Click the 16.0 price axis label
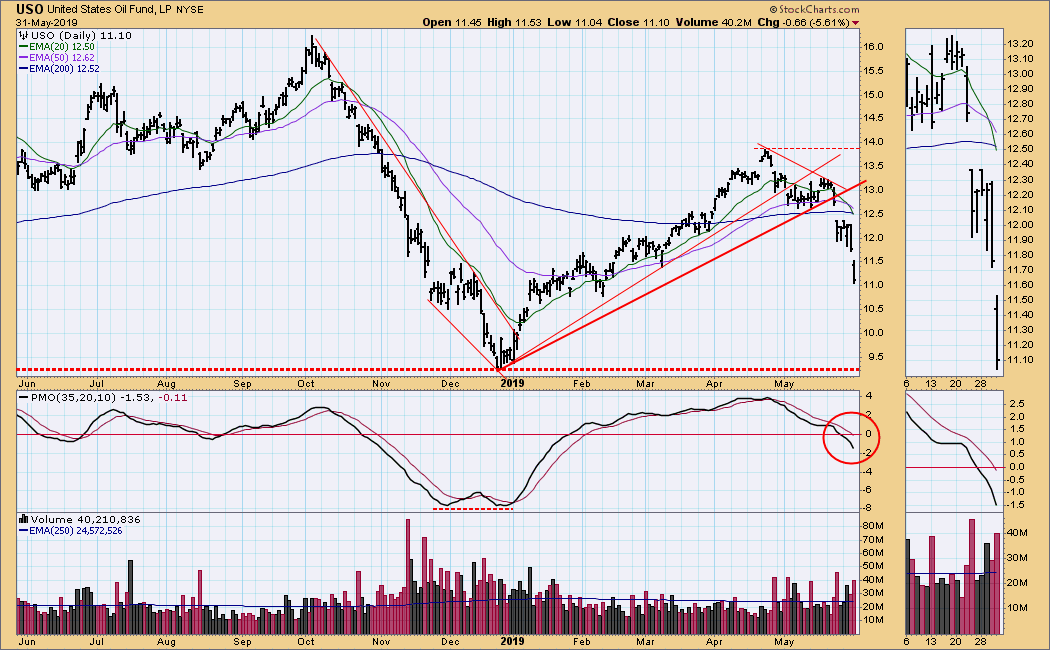1050x650 pixels. coord(873,47)
